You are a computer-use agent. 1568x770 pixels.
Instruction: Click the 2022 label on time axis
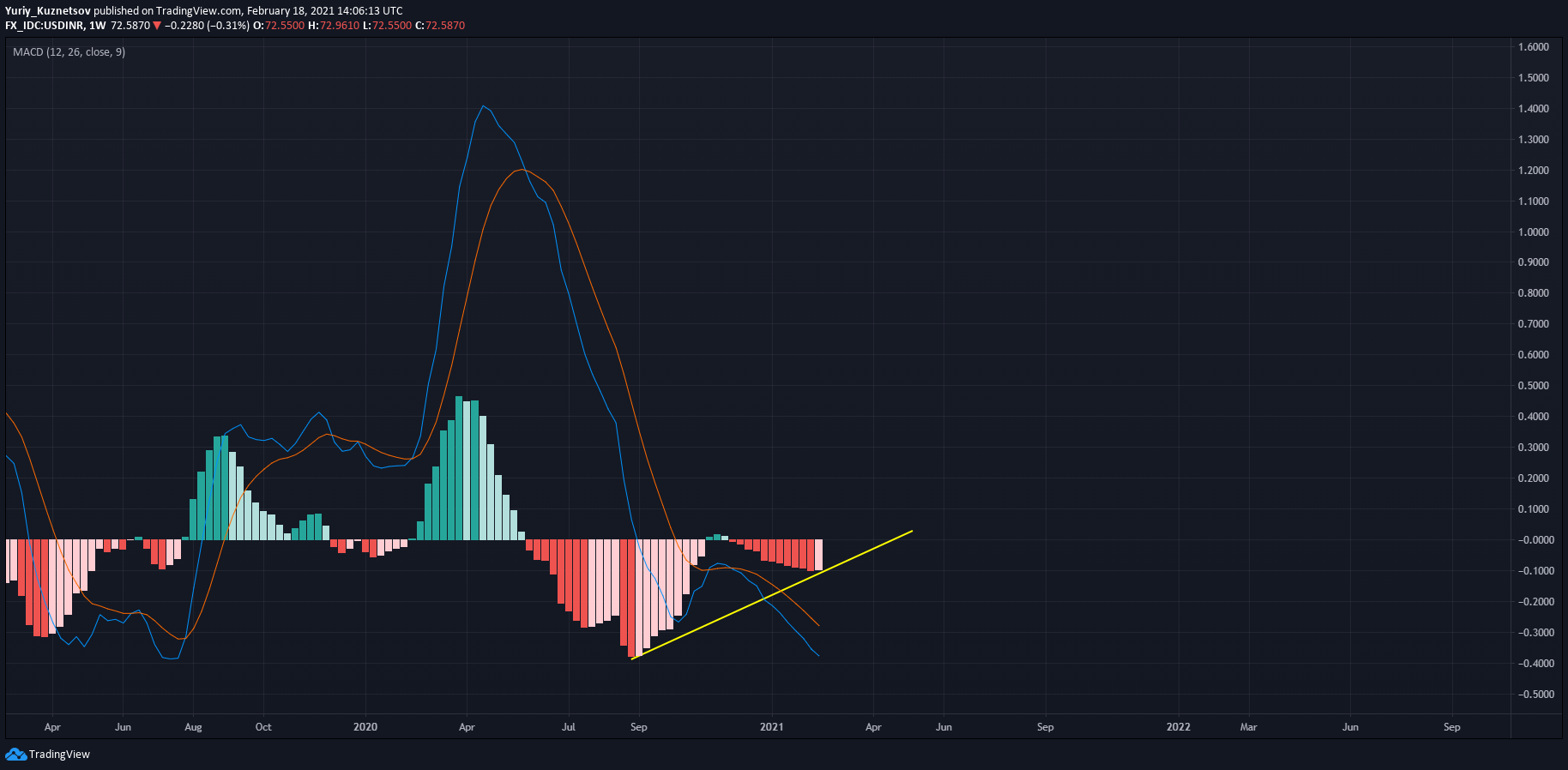1179,727
